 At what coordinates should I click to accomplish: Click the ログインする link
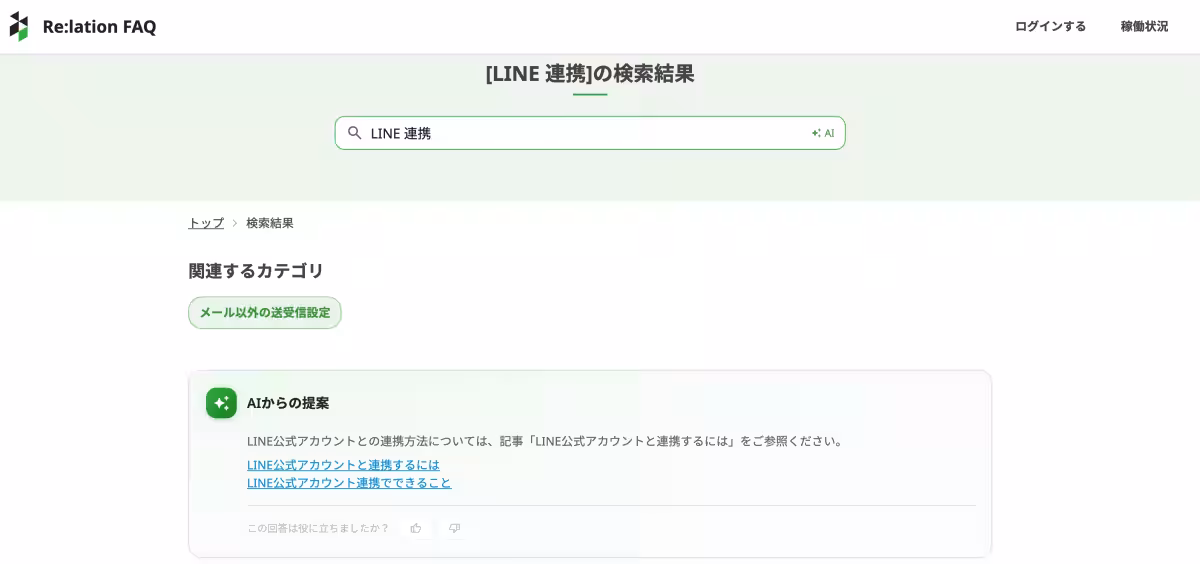click(x=1050, y=26)
